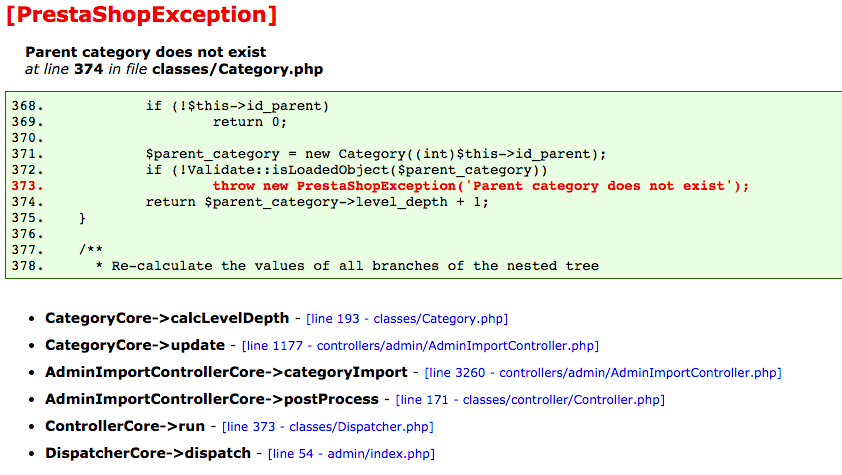Screen dimensions: 842x475
Task: Click code line 369 'return 0;'
Action: tap(250, 122)
